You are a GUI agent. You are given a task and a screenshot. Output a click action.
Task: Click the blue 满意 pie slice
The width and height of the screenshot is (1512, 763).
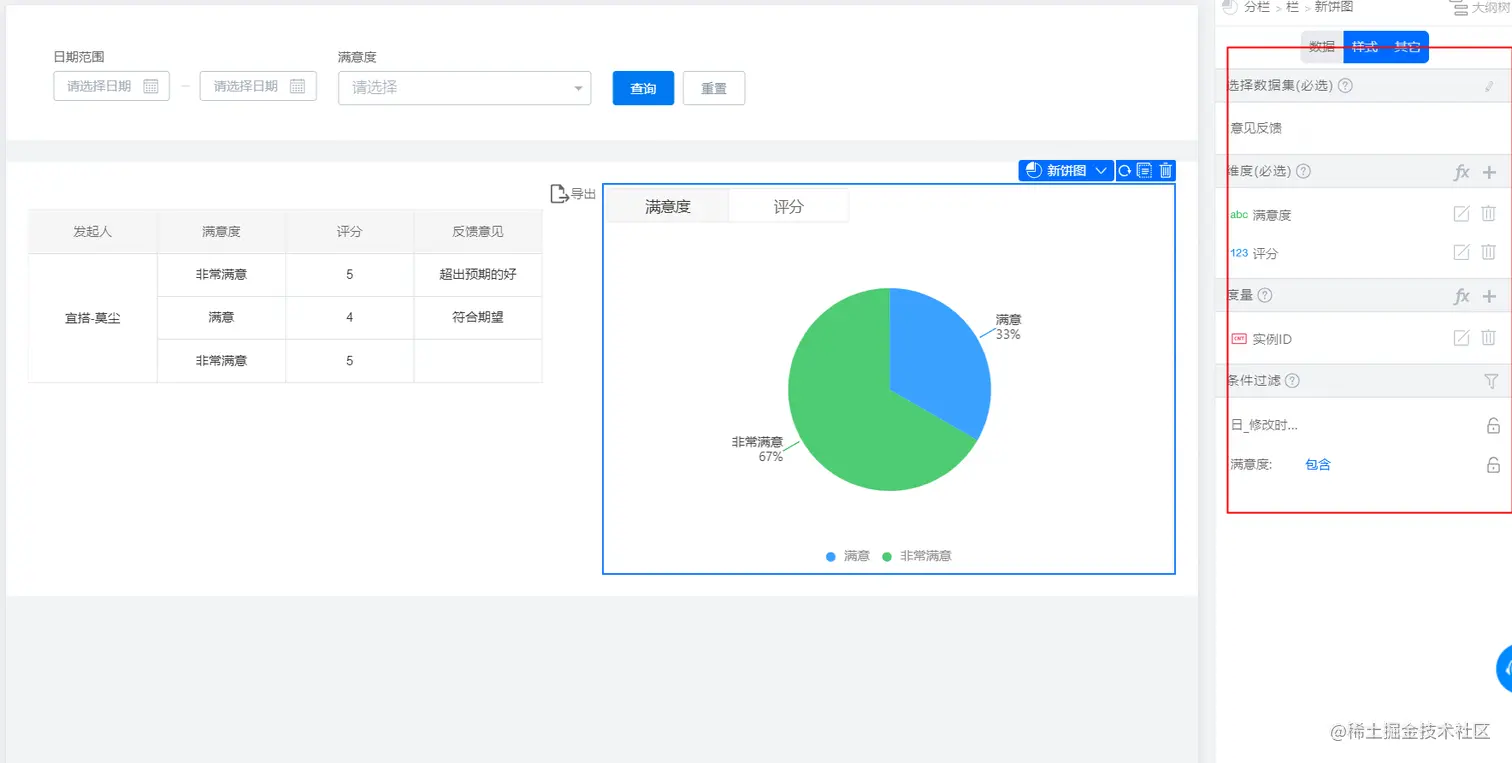point(935,360)
